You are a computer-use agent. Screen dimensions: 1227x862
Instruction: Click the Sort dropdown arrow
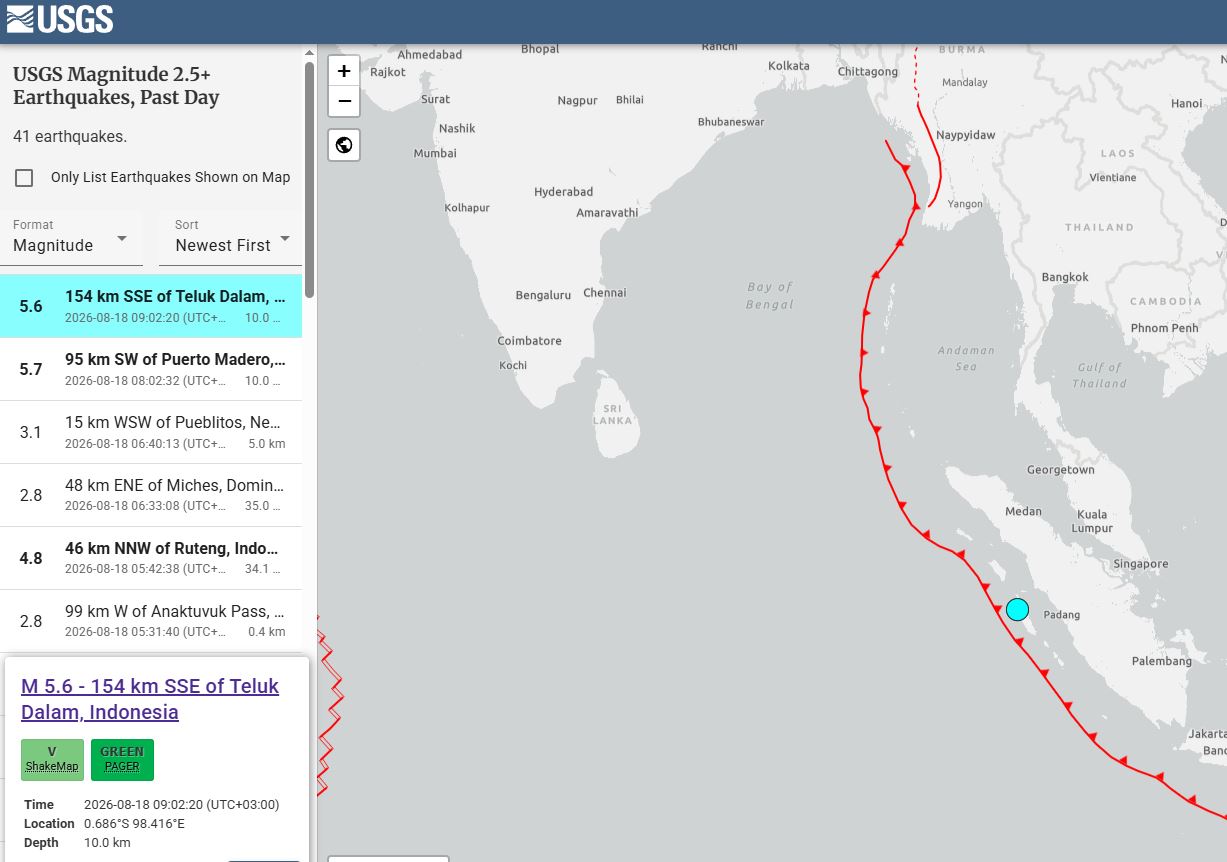point(285,238)
